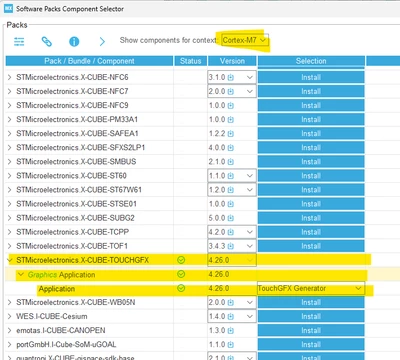400x360 pixels.
Task: Install the X-CUBE-SMBUS pack
Action: [x=311, y=162]
